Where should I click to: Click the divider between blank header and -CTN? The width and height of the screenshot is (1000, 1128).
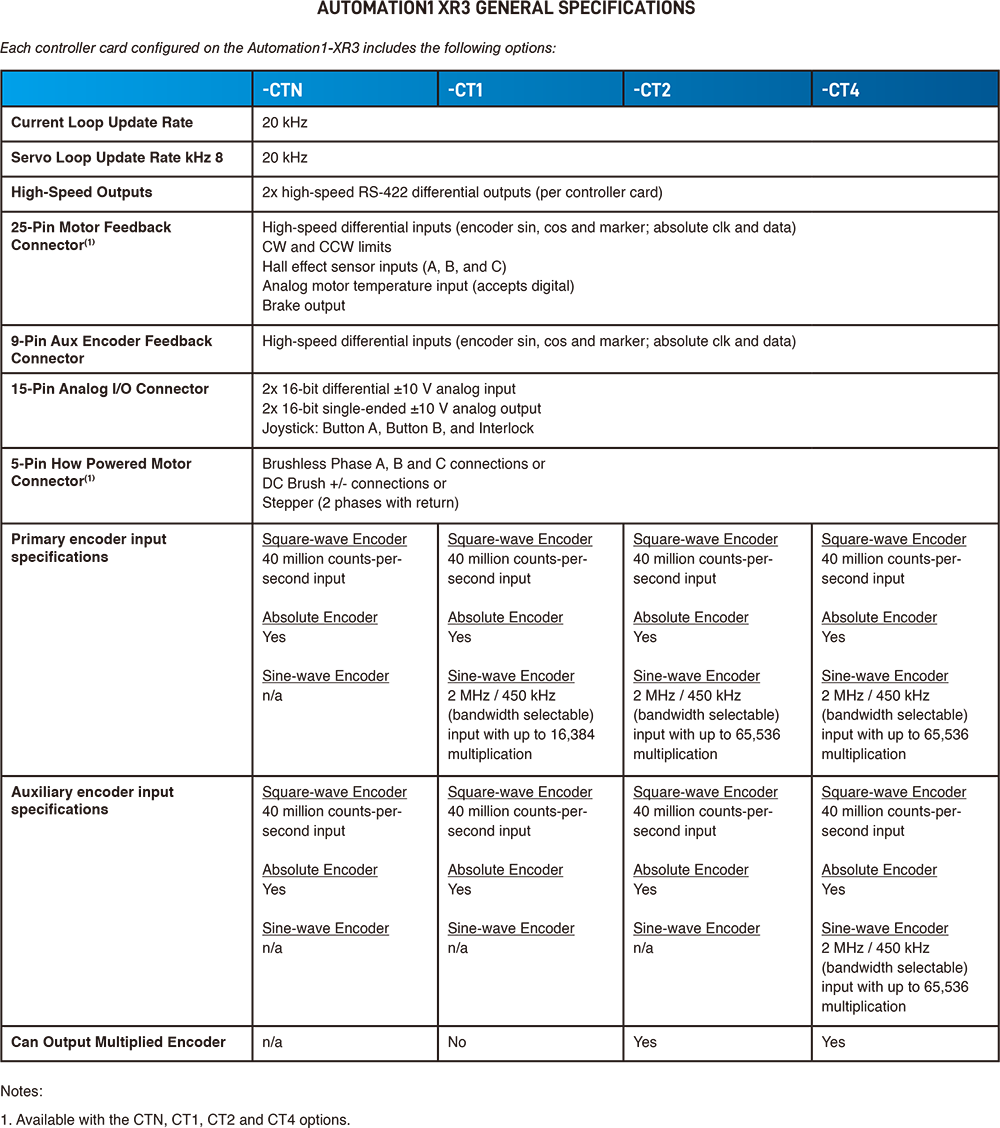[x=253, y=89]
